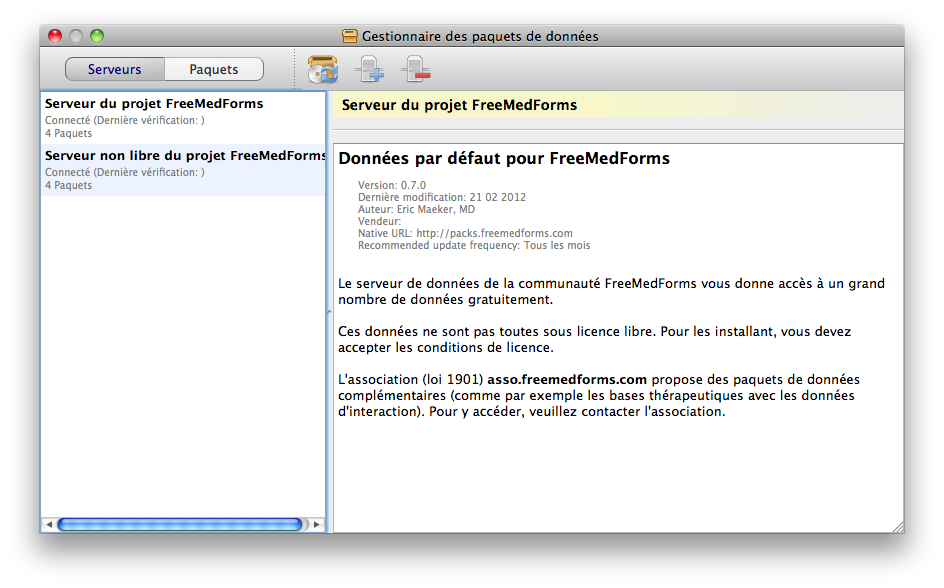Click the splitter handle between the panels

click(x=329, y=312)
